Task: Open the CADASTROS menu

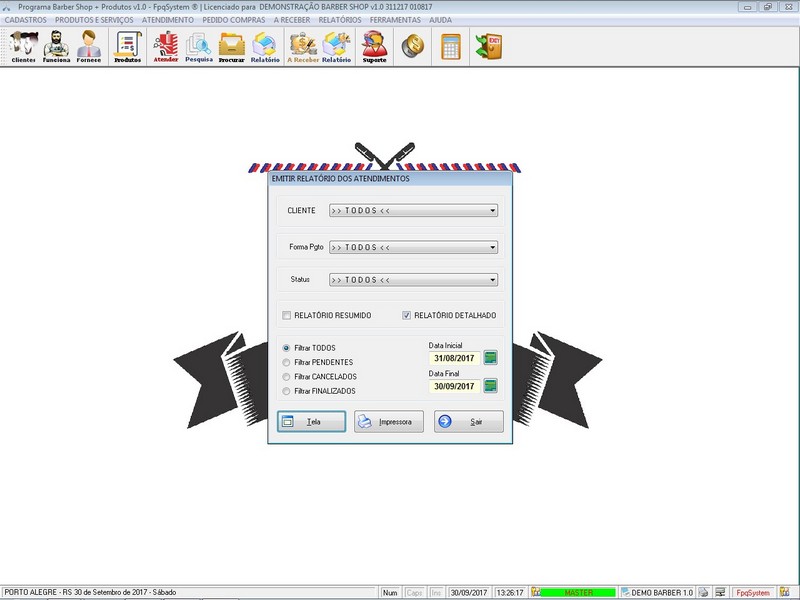Action: [26, 20]
